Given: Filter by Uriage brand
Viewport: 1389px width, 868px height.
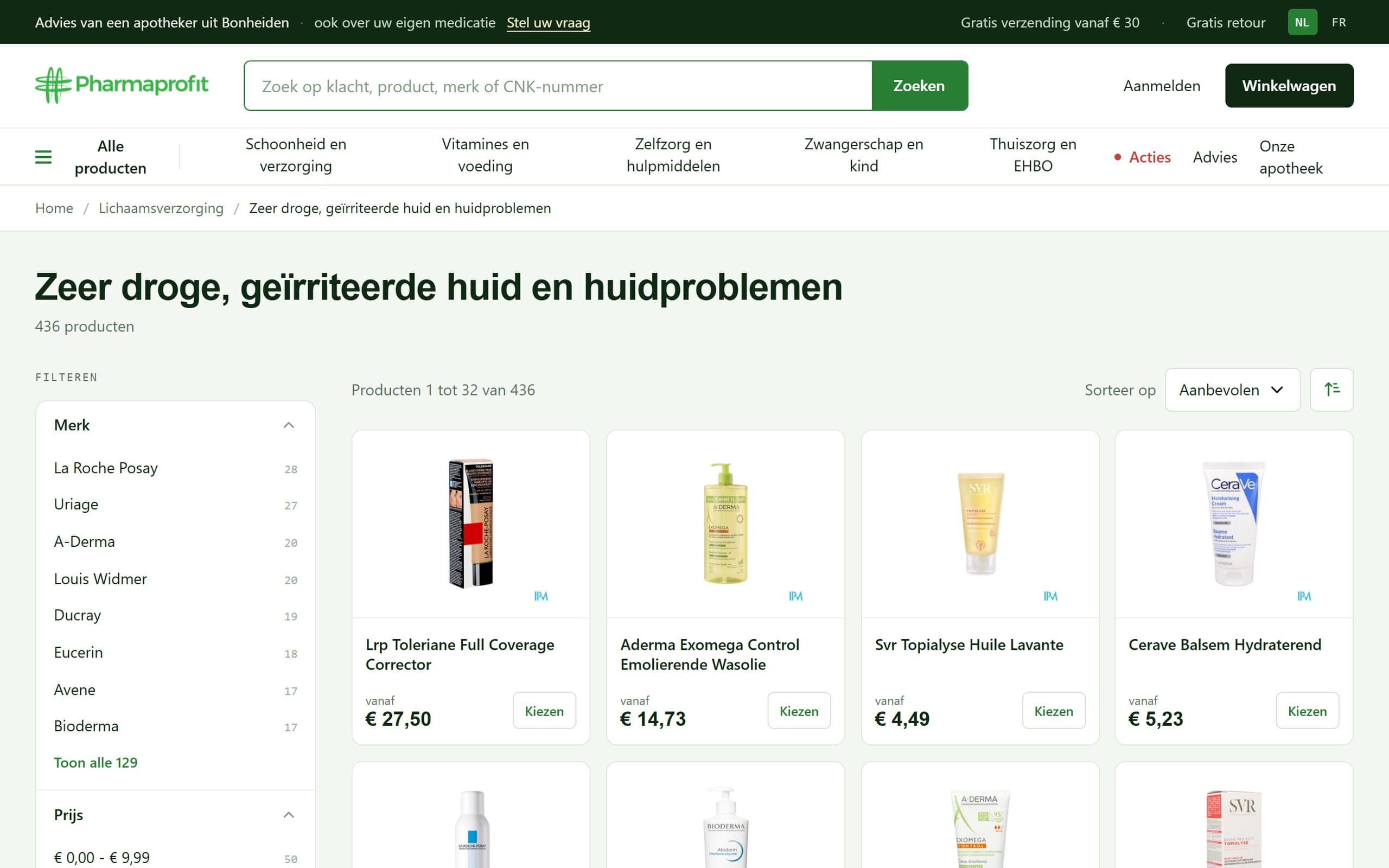Looking at the screenshot, I should click(x=175, y=505).
